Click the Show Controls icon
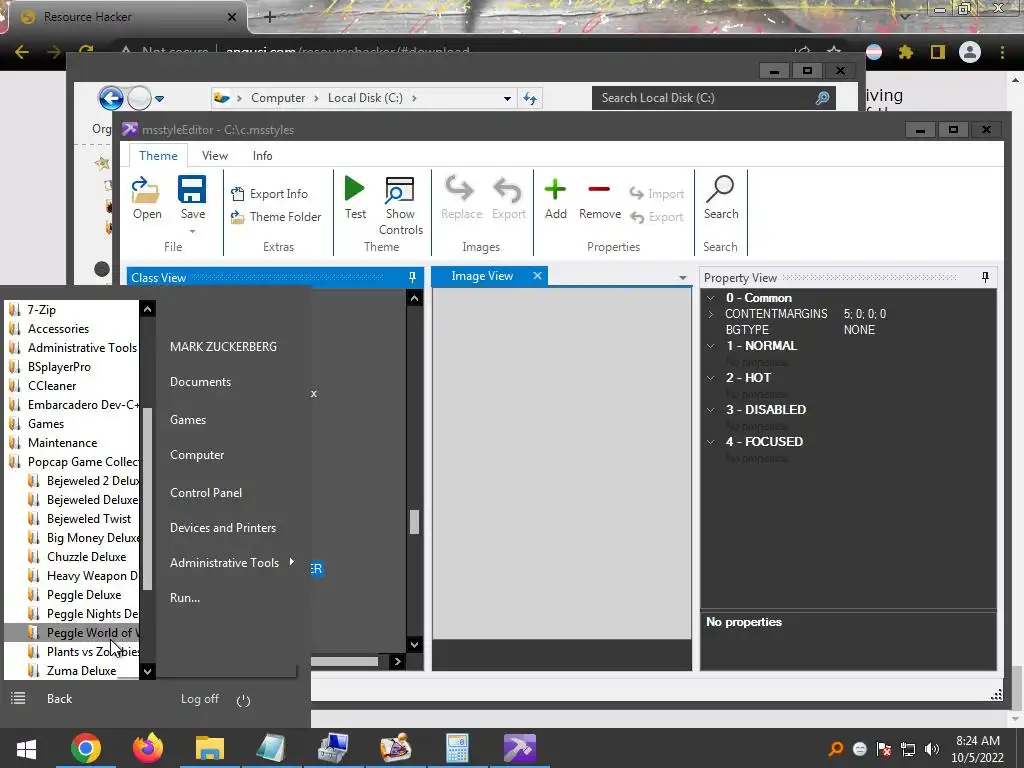1024x768 pixels. pyautogui.click(x=400, y=190)
